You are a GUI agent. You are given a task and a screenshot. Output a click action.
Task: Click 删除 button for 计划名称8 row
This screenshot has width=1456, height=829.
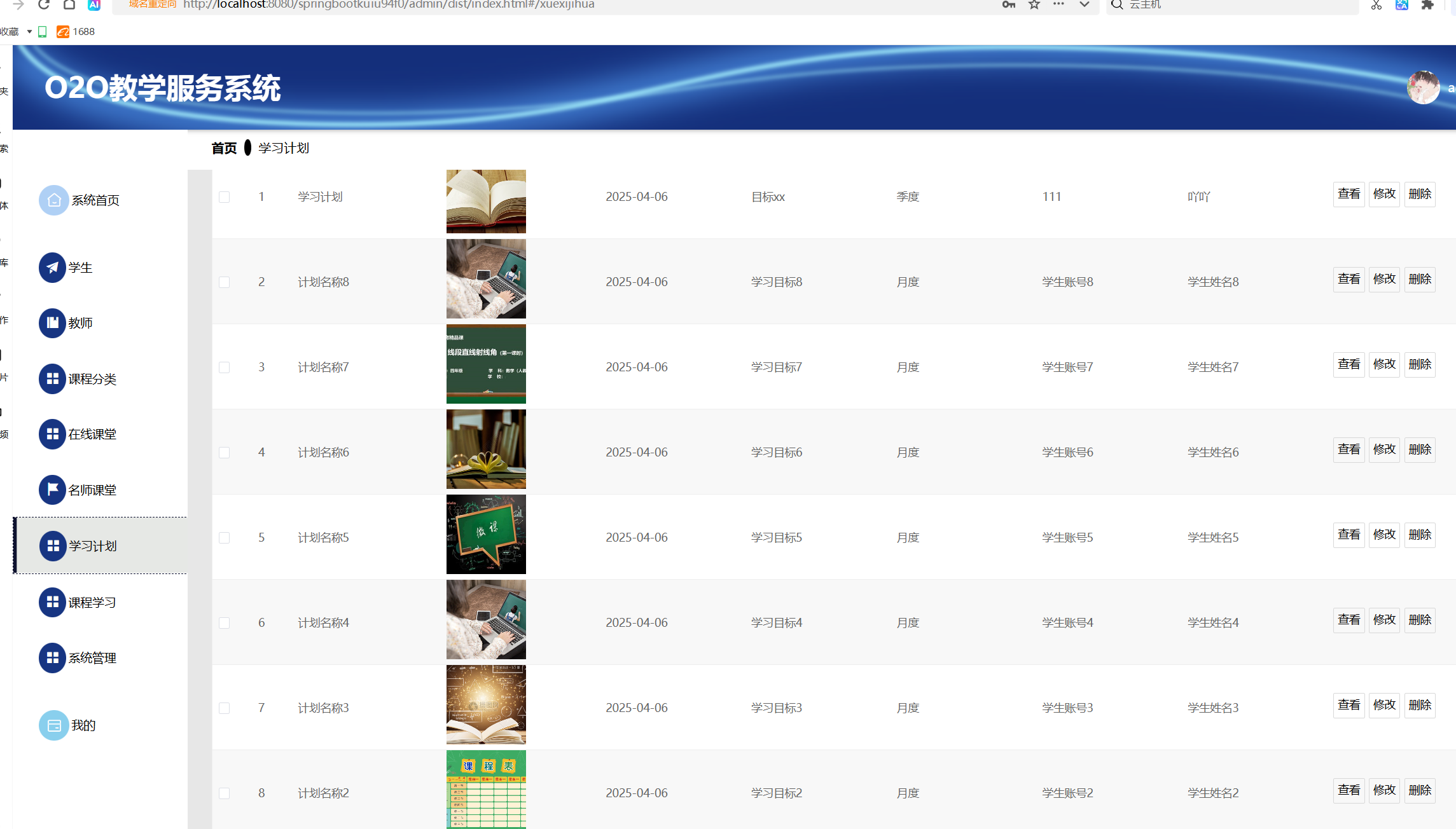[1419, 279]
